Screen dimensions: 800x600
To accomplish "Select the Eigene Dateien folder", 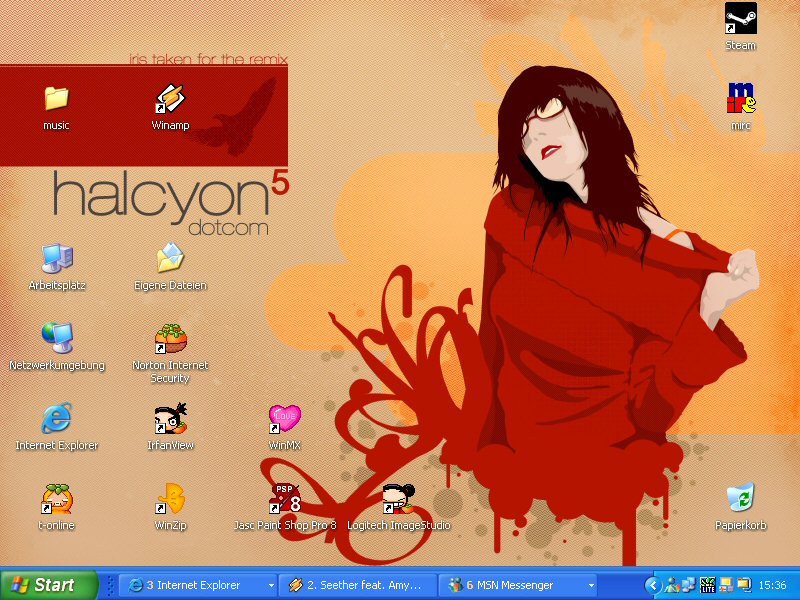I will coord(170,259).
